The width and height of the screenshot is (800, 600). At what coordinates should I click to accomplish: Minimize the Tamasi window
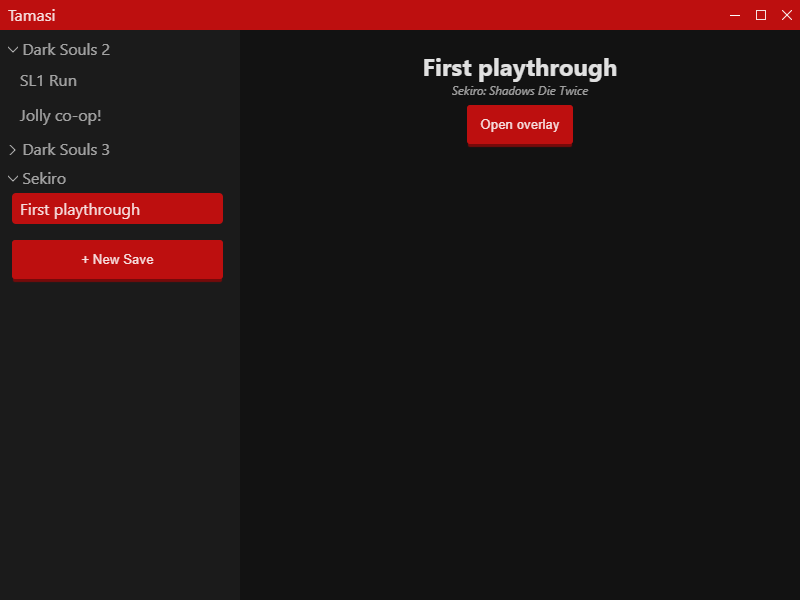pyautogui.click(x=735, y=15)
